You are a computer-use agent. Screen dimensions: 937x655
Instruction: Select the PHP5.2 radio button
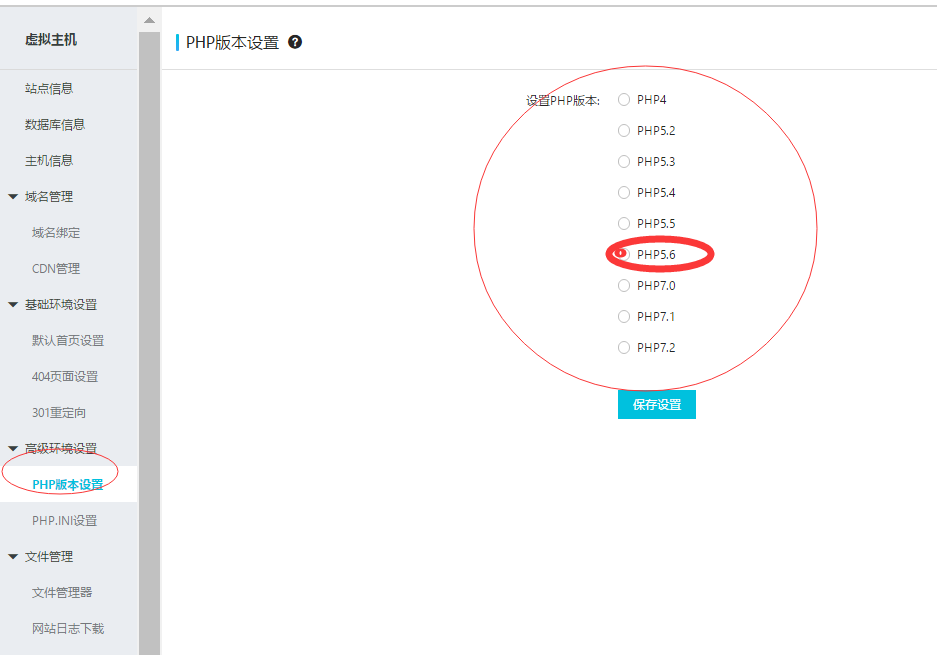tap(624, 130)
